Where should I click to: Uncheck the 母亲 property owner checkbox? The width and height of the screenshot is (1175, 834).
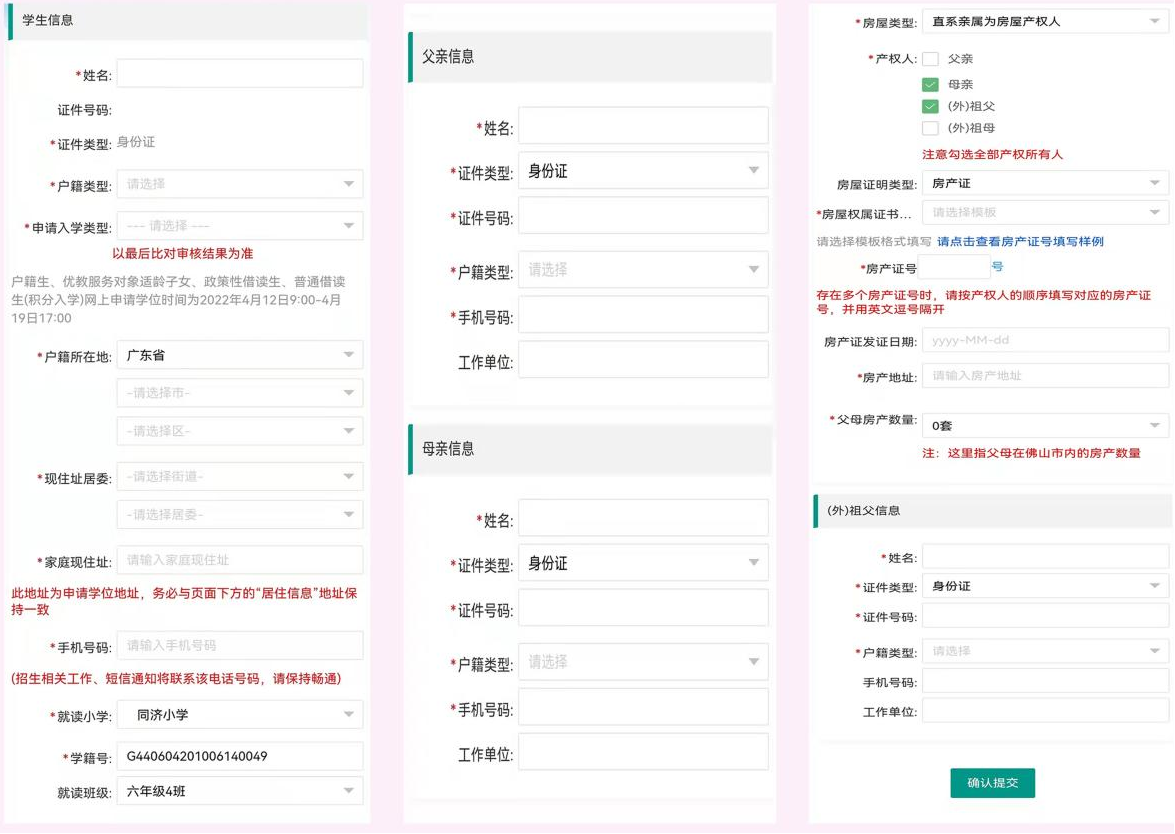(x=930, y=85)
